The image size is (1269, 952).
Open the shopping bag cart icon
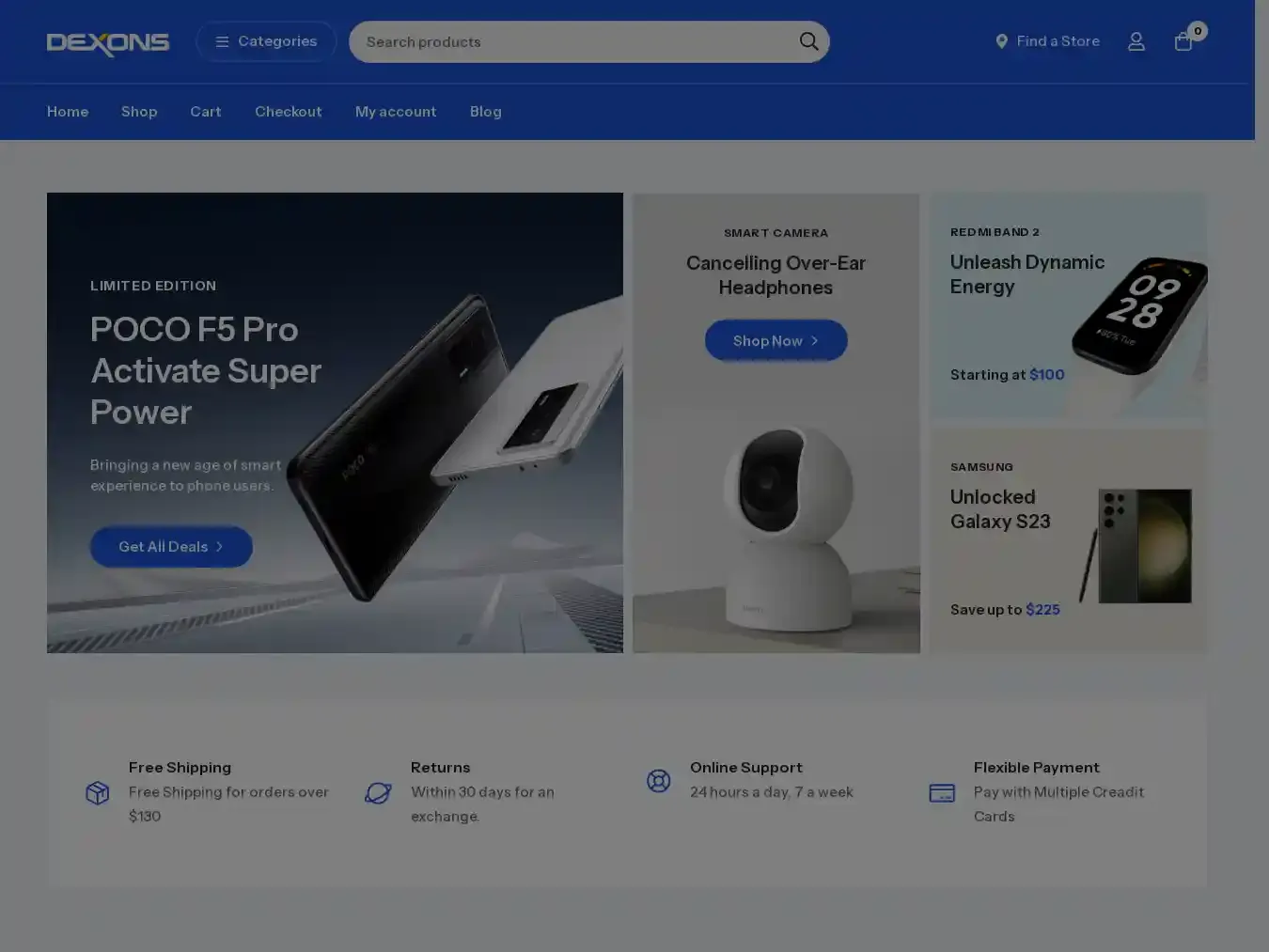pos(1183,42)
